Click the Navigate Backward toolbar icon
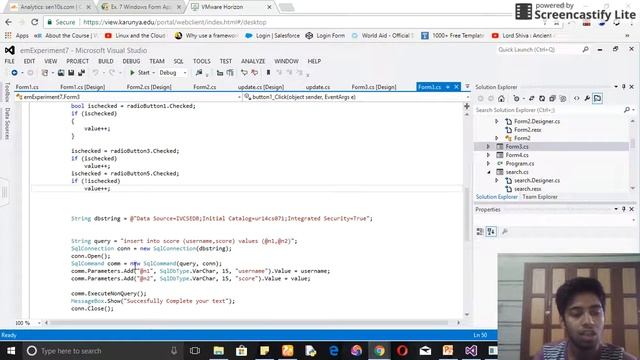Viewport: 640px width, 360px height. (14, 73)
